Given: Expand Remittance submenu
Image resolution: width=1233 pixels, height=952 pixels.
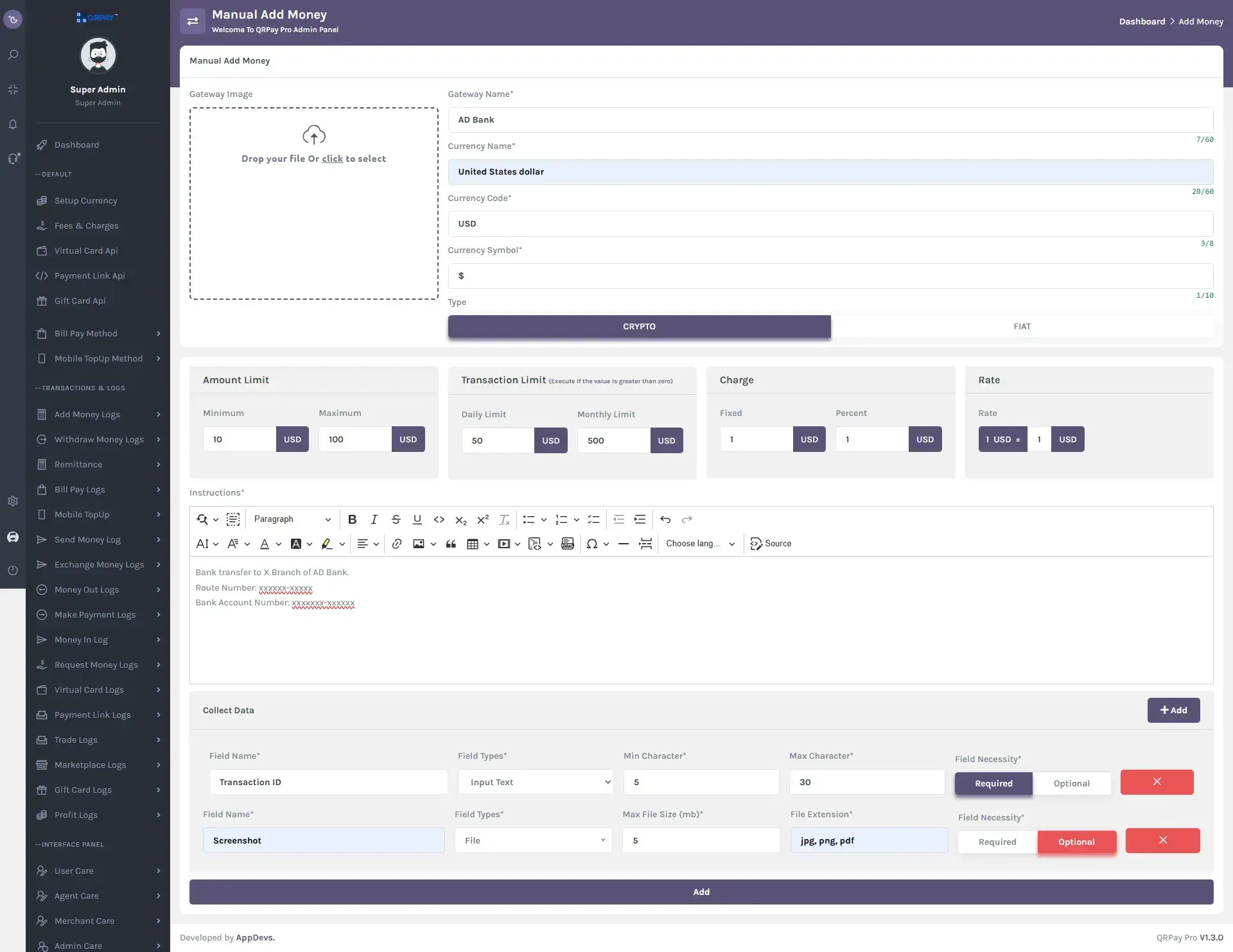Looking at the screenshot, I should pos(98,464).
